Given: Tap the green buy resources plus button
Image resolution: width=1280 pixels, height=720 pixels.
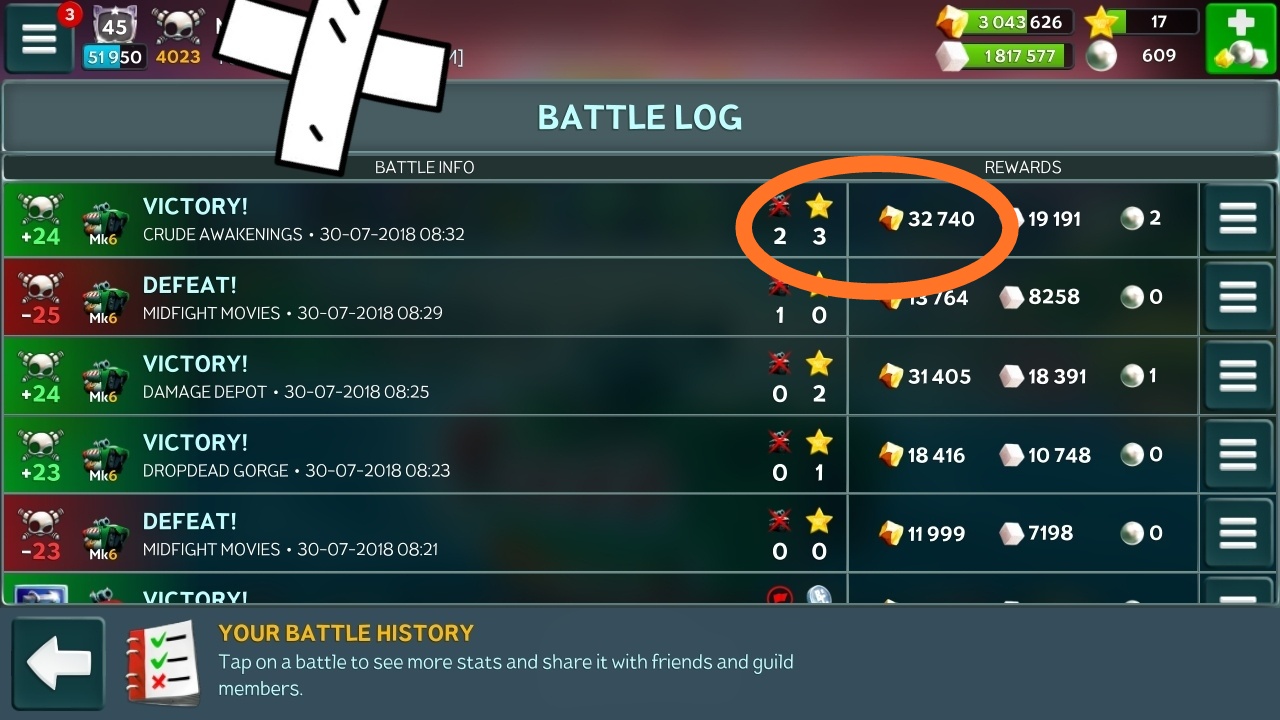Looking at the screenshot, I should coord(1240,39).
